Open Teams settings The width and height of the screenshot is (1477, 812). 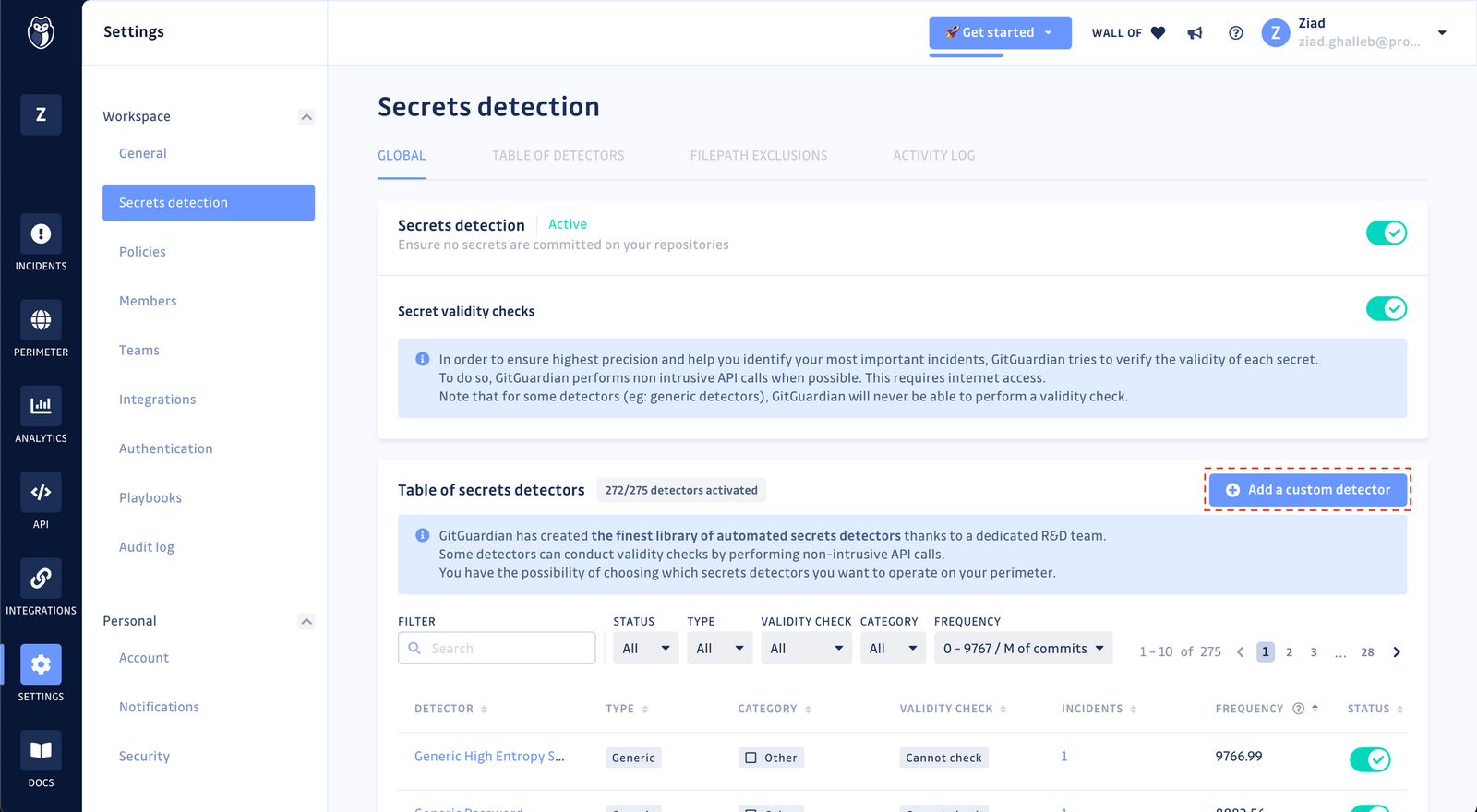139,351
